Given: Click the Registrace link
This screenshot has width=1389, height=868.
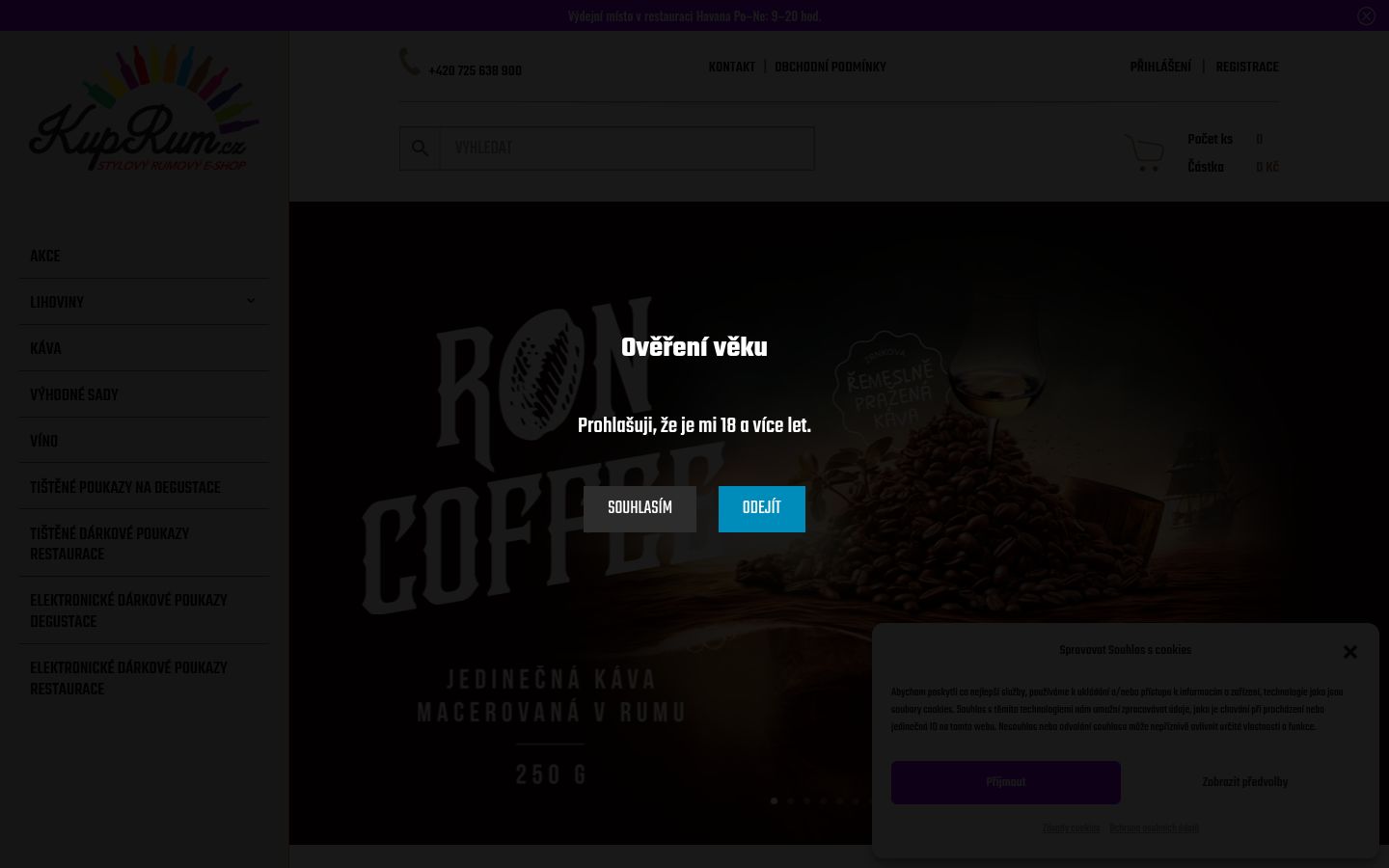Looking at the screenshot, I should point(1247,68).
